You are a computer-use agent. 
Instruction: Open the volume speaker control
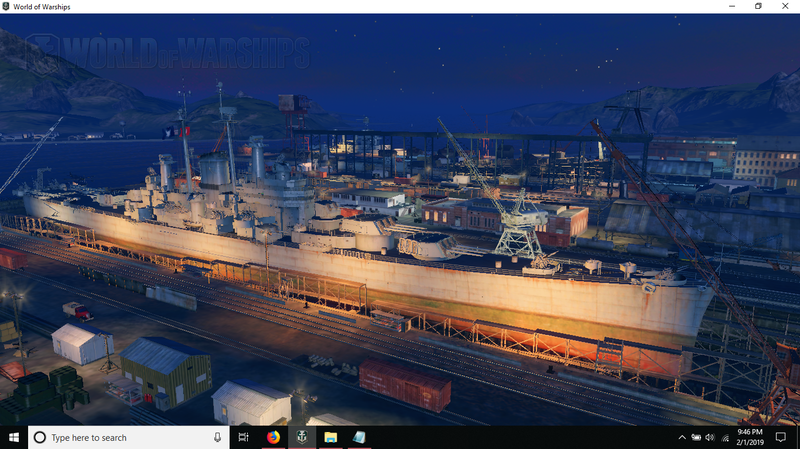[709, 437]
